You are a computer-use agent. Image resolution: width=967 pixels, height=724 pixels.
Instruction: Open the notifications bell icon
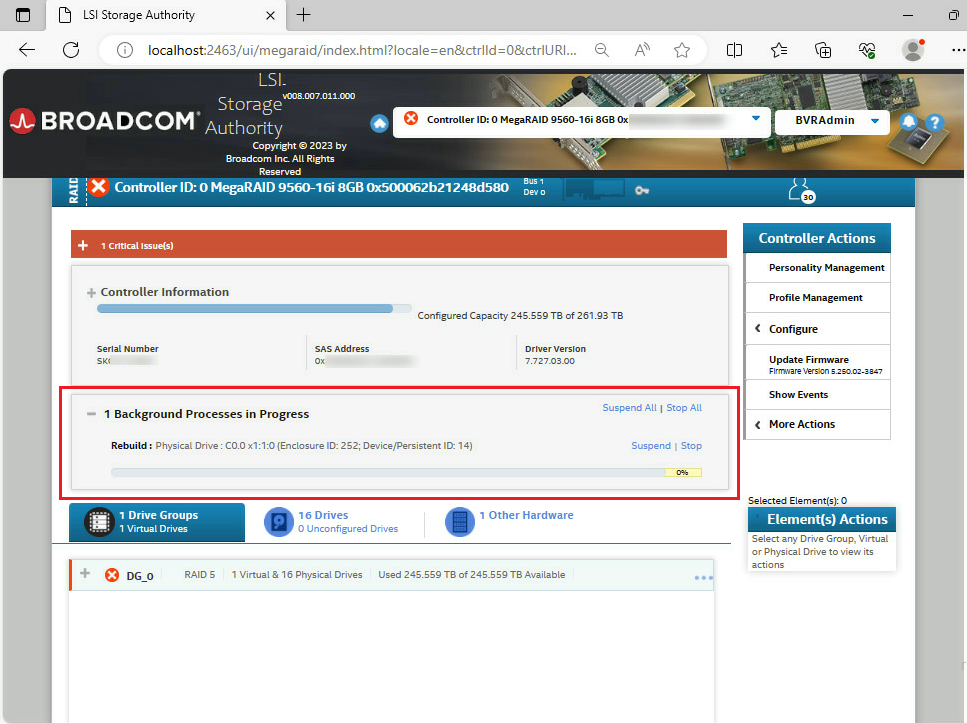point(909,122)
